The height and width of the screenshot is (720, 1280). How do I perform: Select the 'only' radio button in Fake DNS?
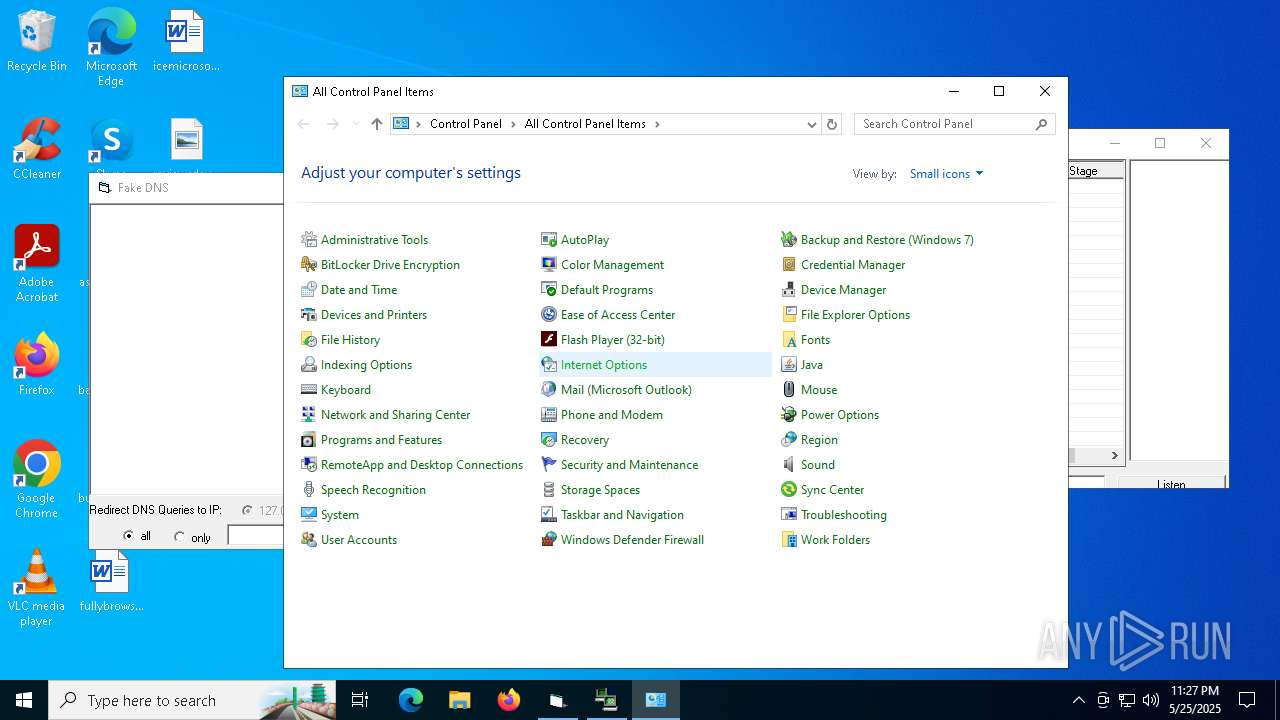click(x=180, y=537)
